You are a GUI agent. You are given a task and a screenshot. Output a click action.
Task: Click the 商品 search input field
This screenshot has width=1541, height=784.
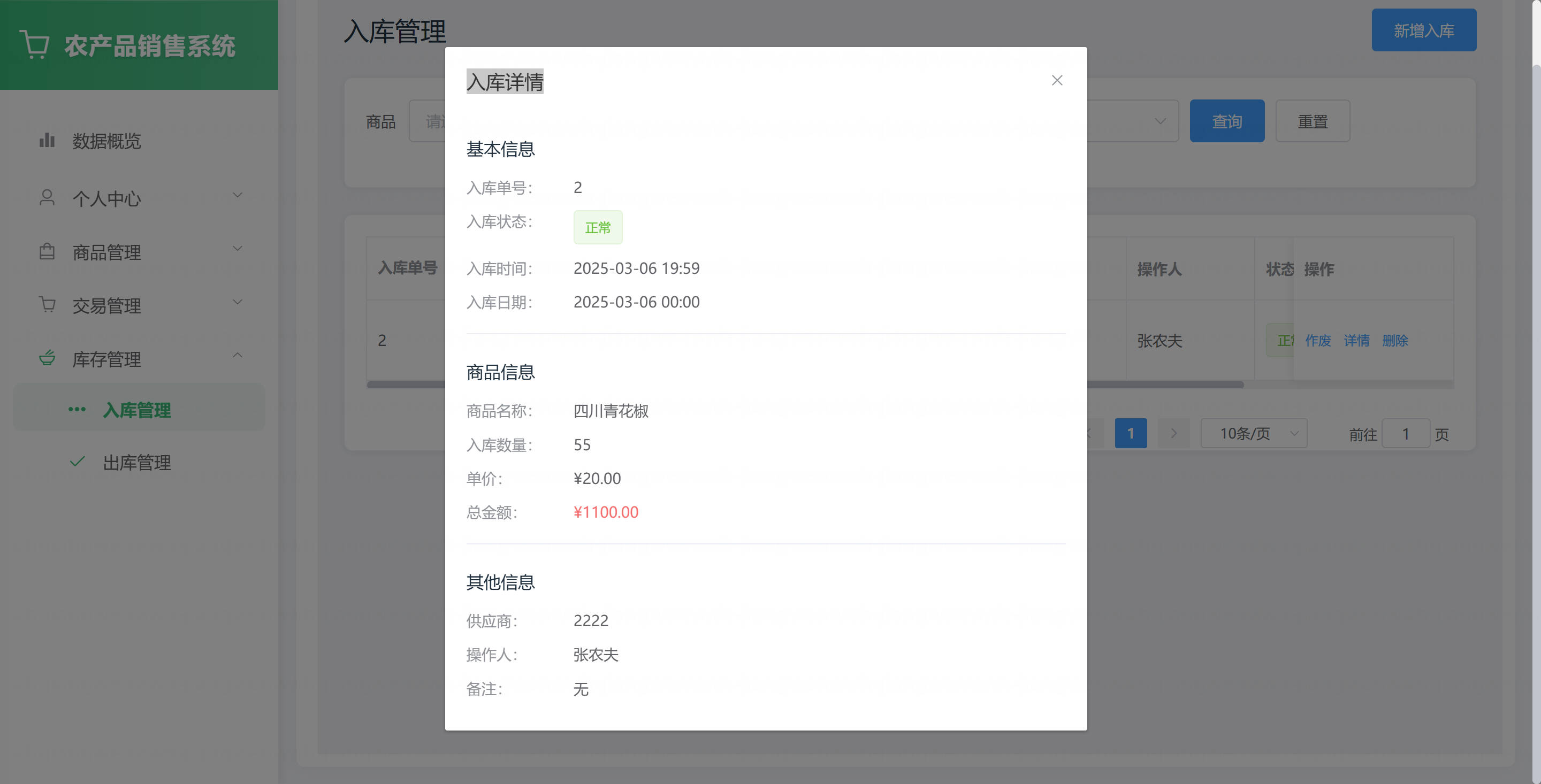click(427, 121)
